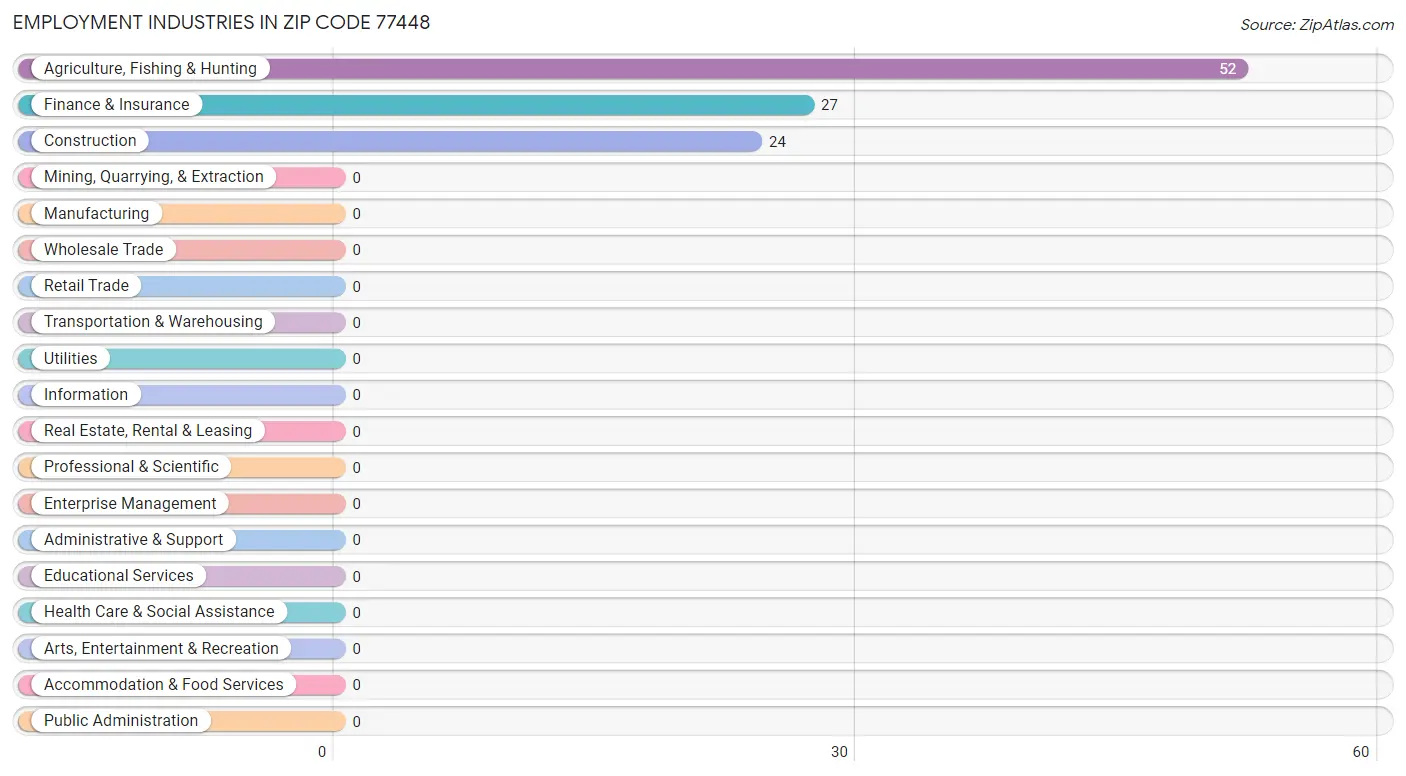This screenshot has height=776, width=1406.
Task: Click the blue Construction bar
Action: point(390,141)
